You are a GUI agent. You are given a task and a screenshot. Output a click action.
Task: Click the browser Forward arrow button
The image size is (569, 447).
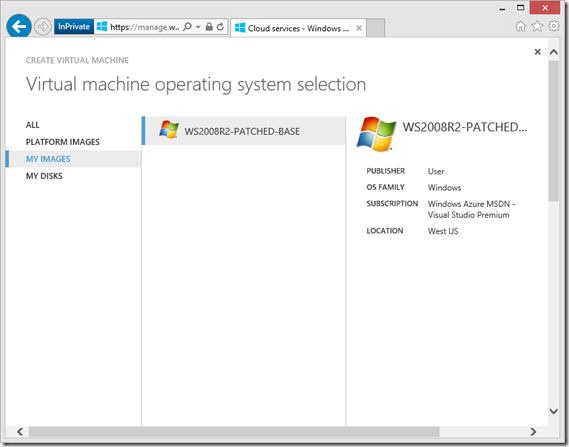click(43, 26)
